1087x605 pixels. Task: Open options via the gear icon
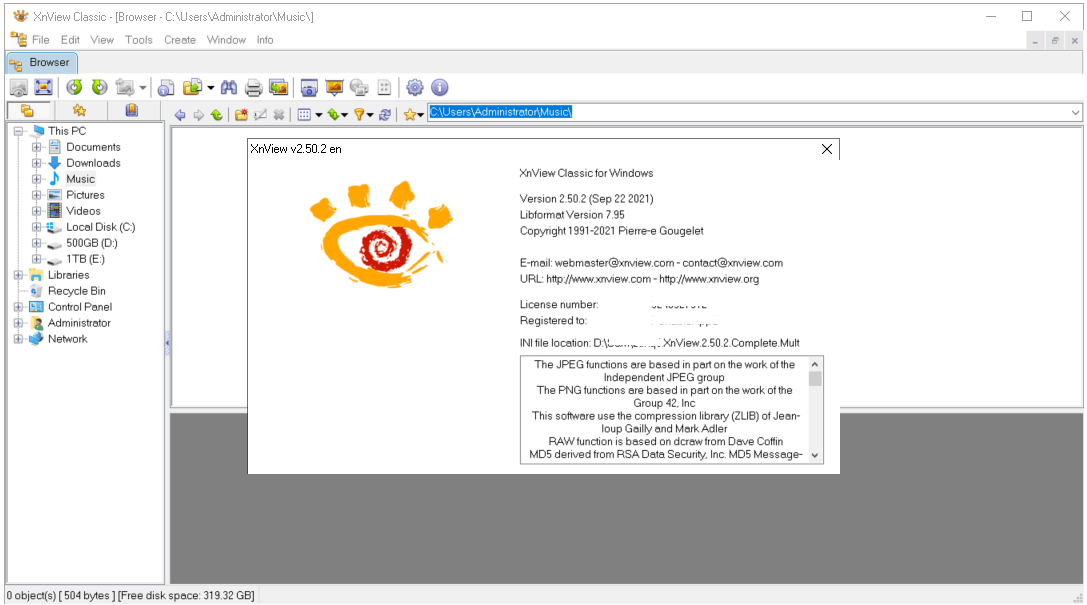pos(415,87)
